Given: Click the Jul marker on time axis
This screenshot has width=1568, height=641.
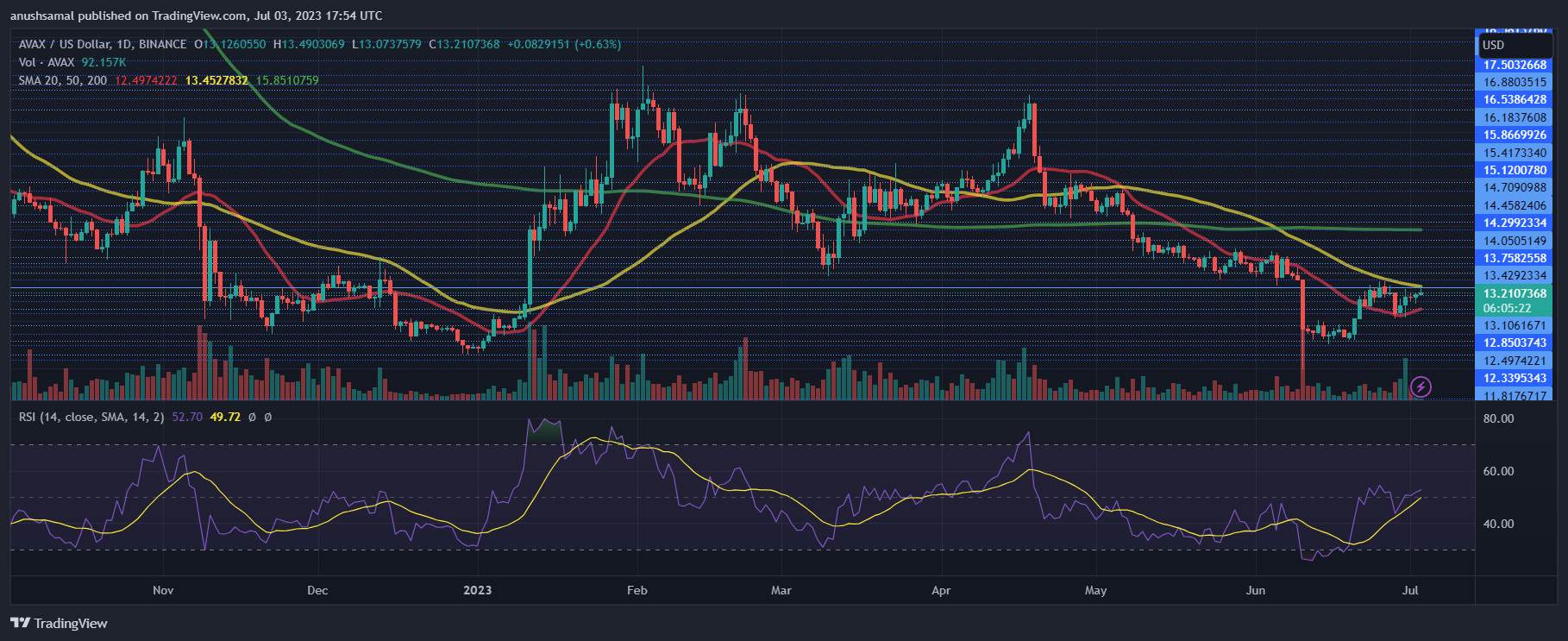Looking at the screenshot, I should pos(1410,590).
